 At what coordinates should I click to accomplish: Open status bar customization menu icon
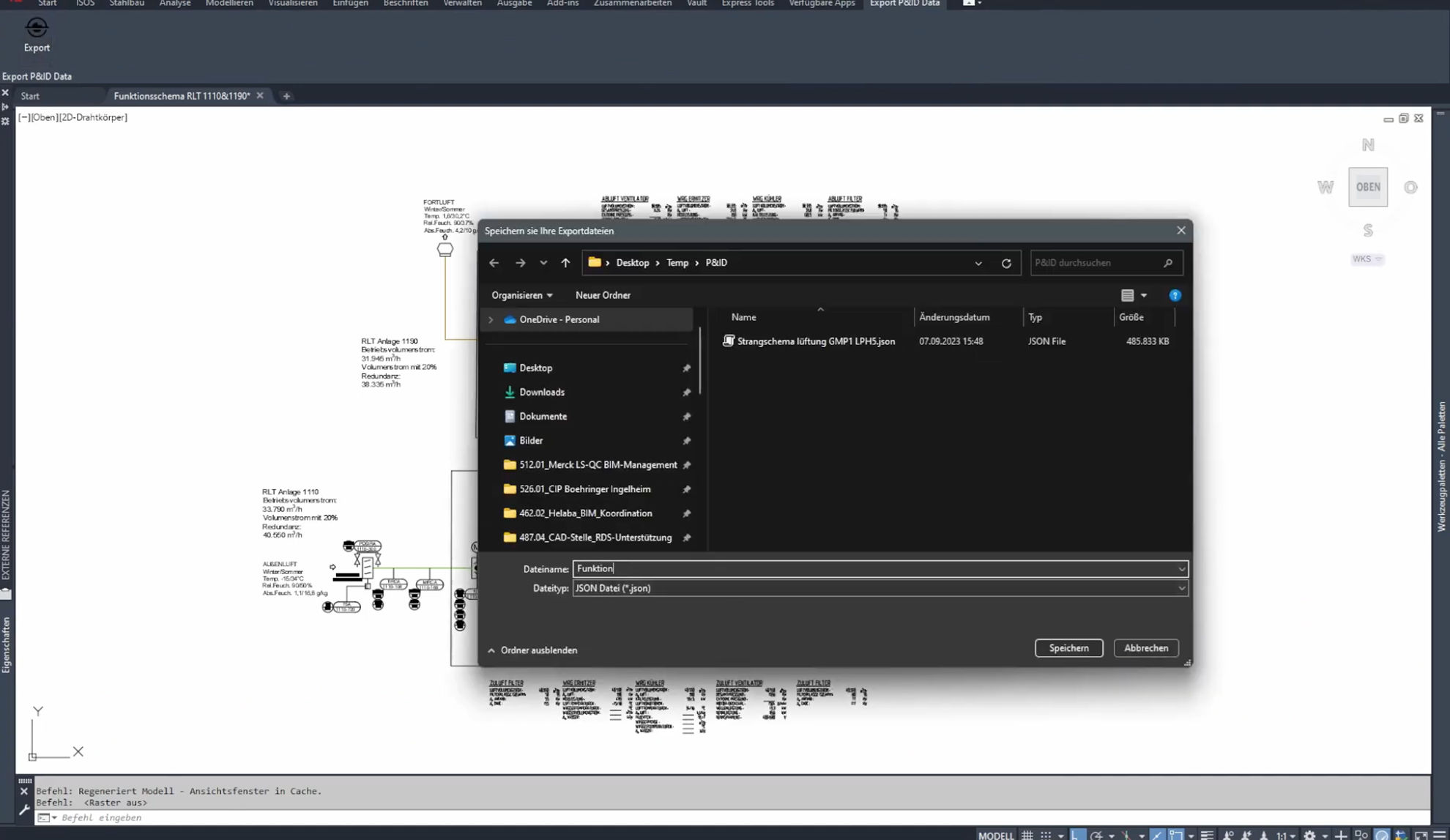[x=1439, y=834]
